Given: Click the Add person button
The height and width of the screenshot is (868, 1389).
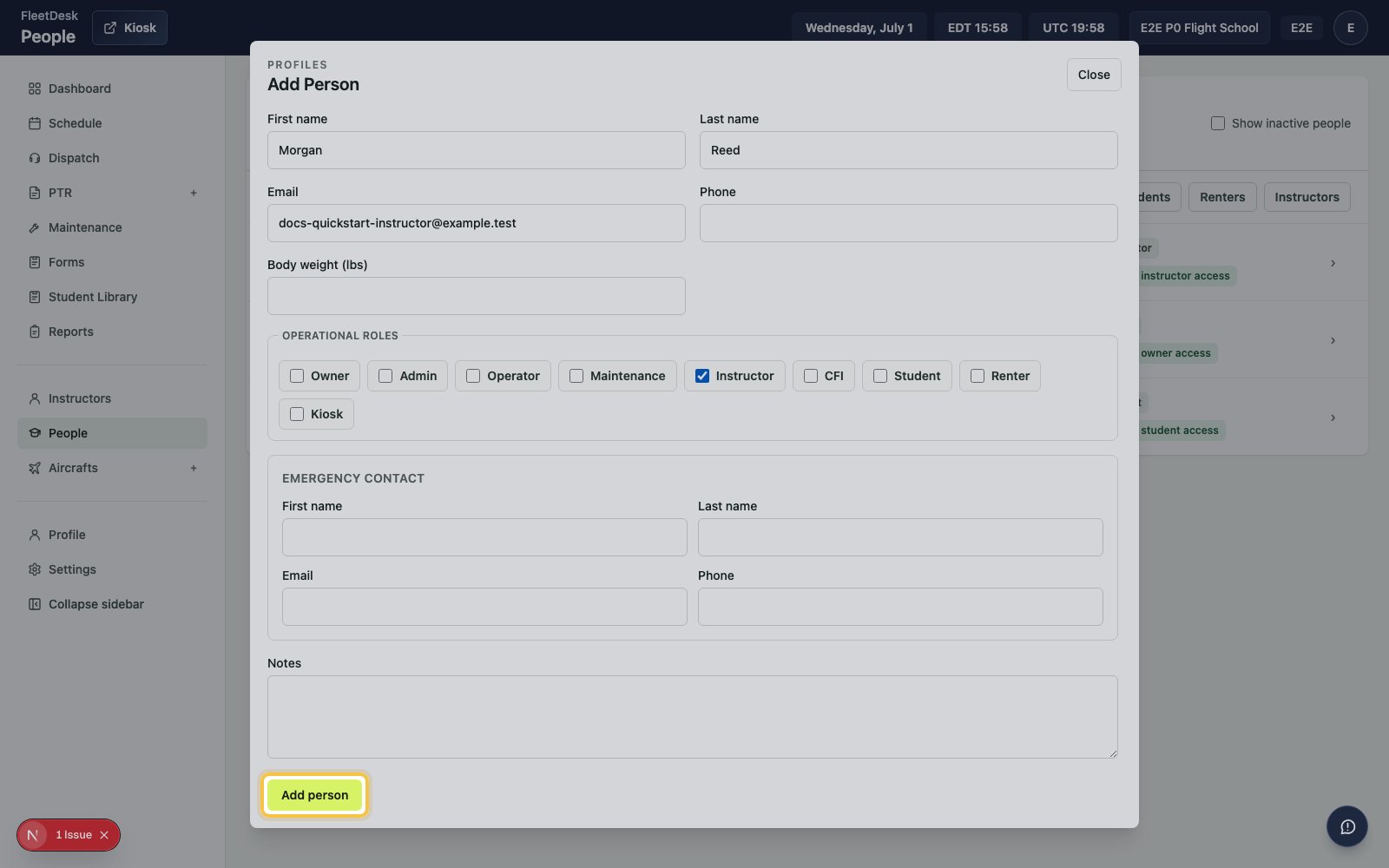Looking at the screenshot, I should point(314,795).
